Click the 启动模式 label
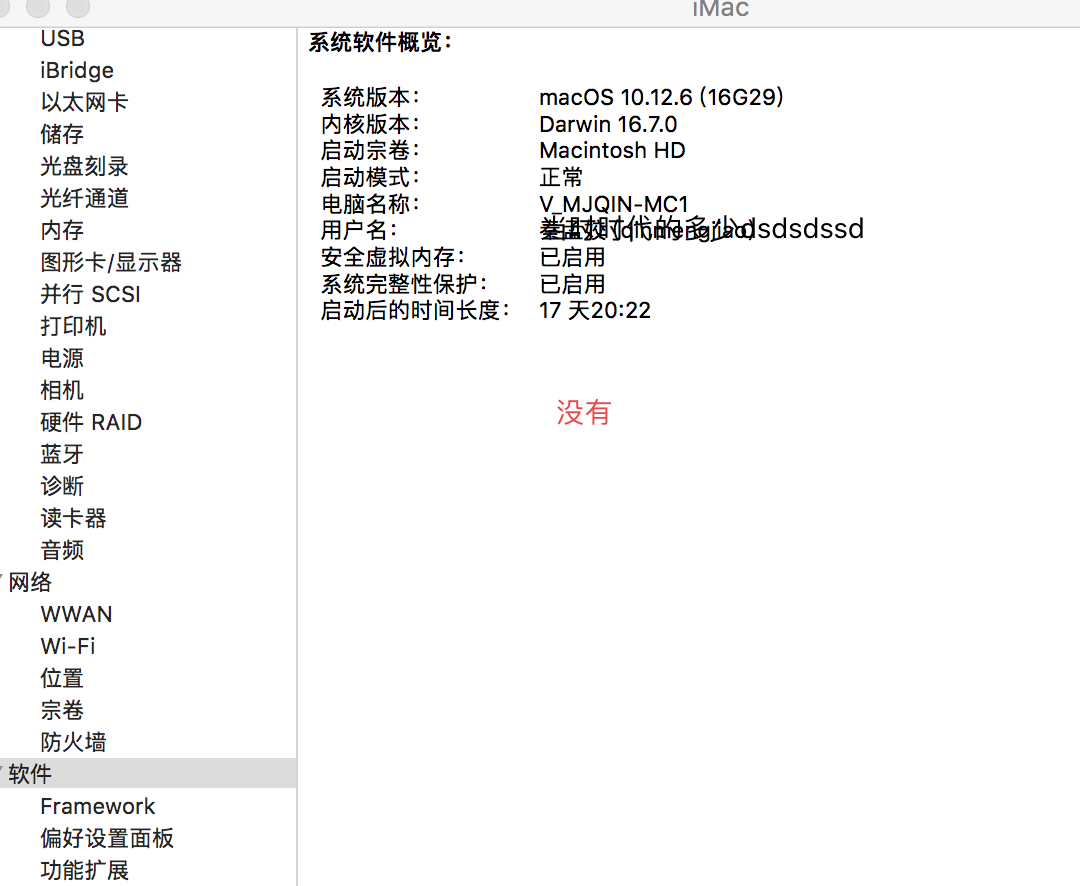1080x886 pixels. (371, 177)
